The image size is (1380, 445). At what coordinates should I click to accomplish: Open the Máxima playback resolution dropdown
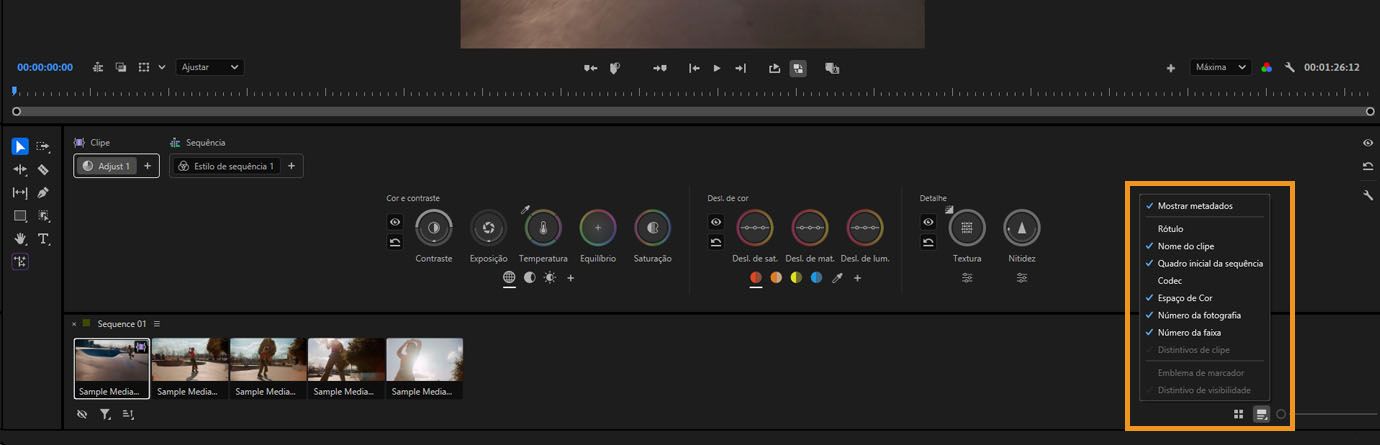tap(1220, 67)
